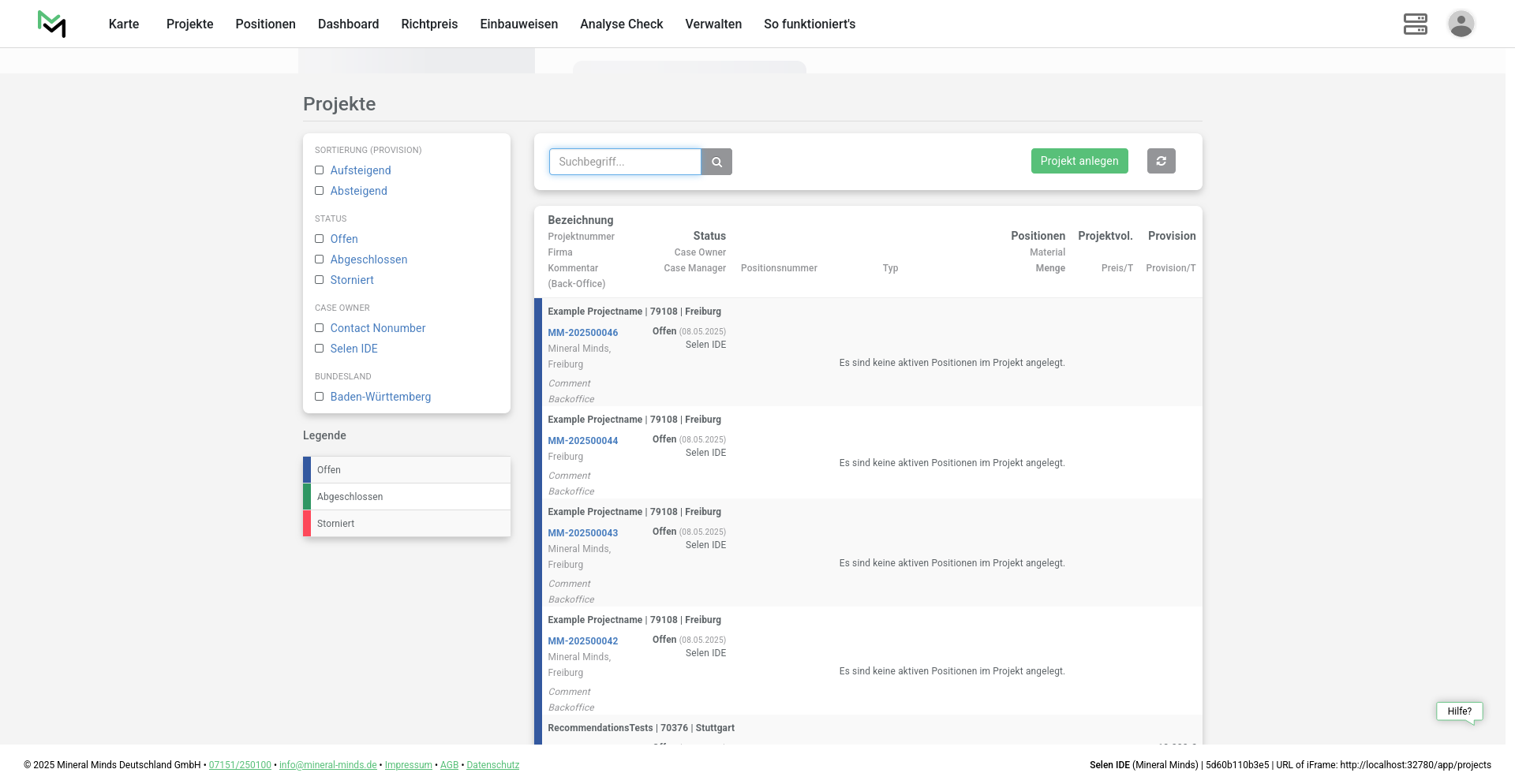Viewport: 1515px width, 784px height.
Task: Open the server stack icon in header
Action: pos(1415,24)
